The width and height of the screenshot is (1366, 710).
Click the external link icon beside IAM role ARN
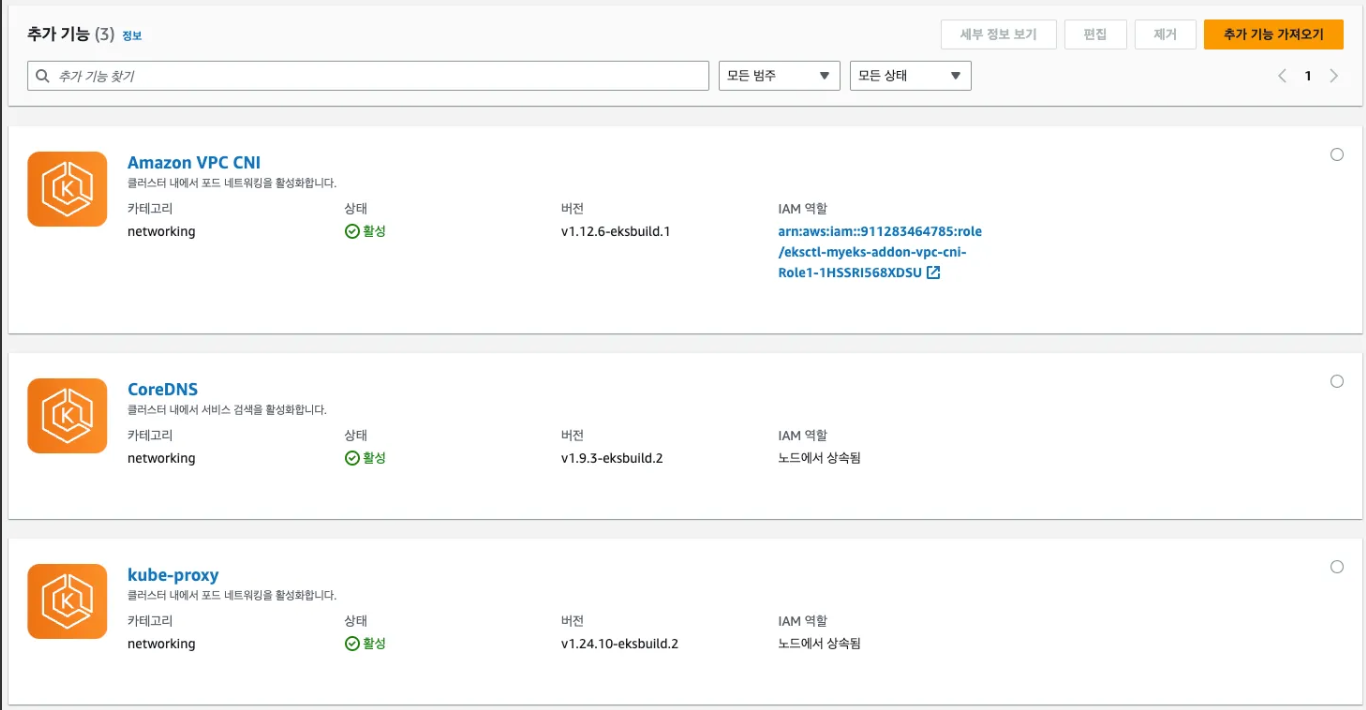(933, 272)
